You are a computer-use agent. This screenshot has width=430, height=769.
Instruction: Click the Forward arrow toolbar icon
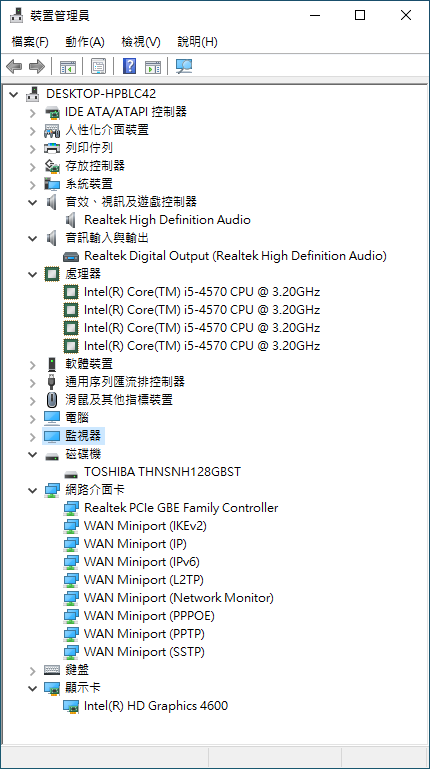coord(37,66)
